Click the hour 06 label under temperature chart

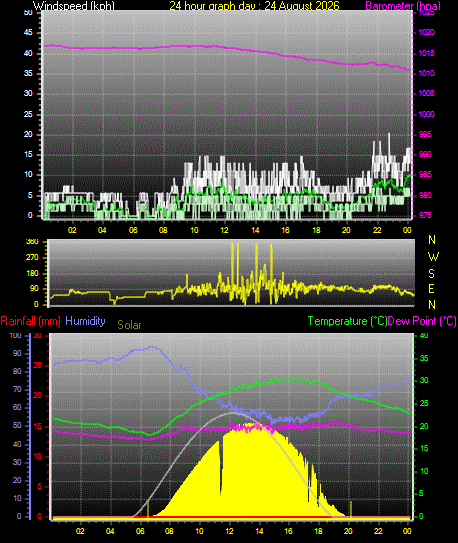pos(140,531)
